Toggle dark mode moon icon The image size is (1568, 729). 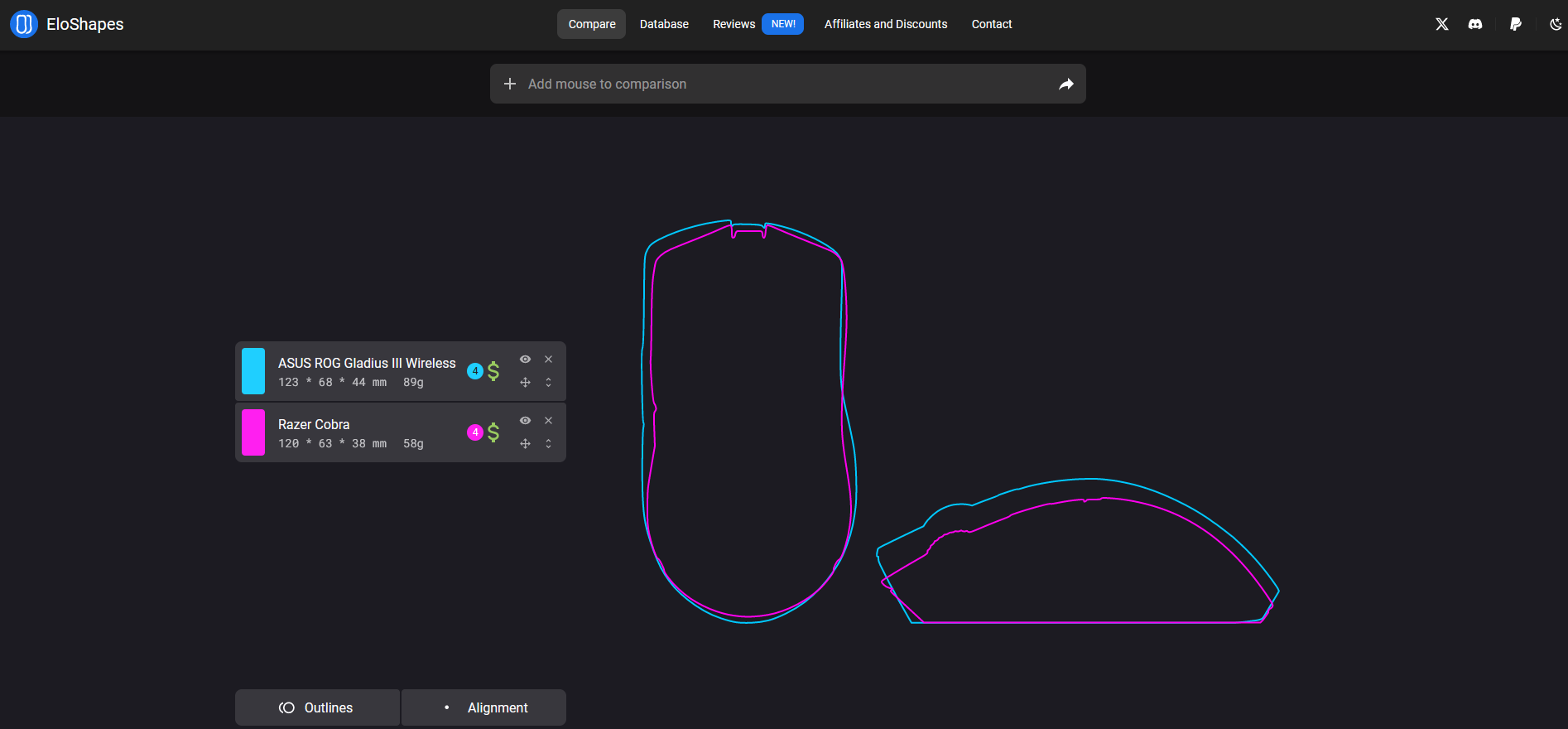(x=1556, y=24)
